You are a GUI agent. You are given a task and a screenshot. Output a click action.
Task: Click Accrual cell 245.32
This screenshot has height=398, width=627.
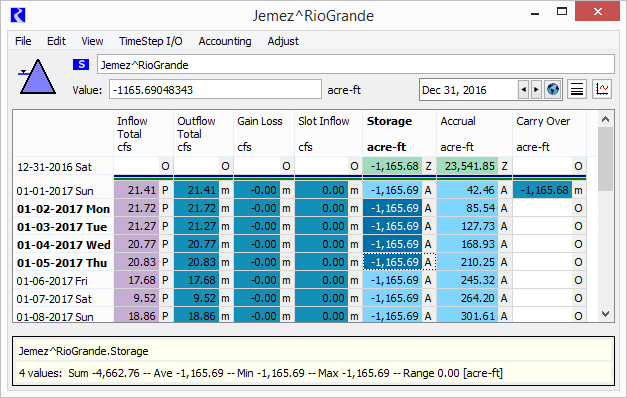point(467,280)
